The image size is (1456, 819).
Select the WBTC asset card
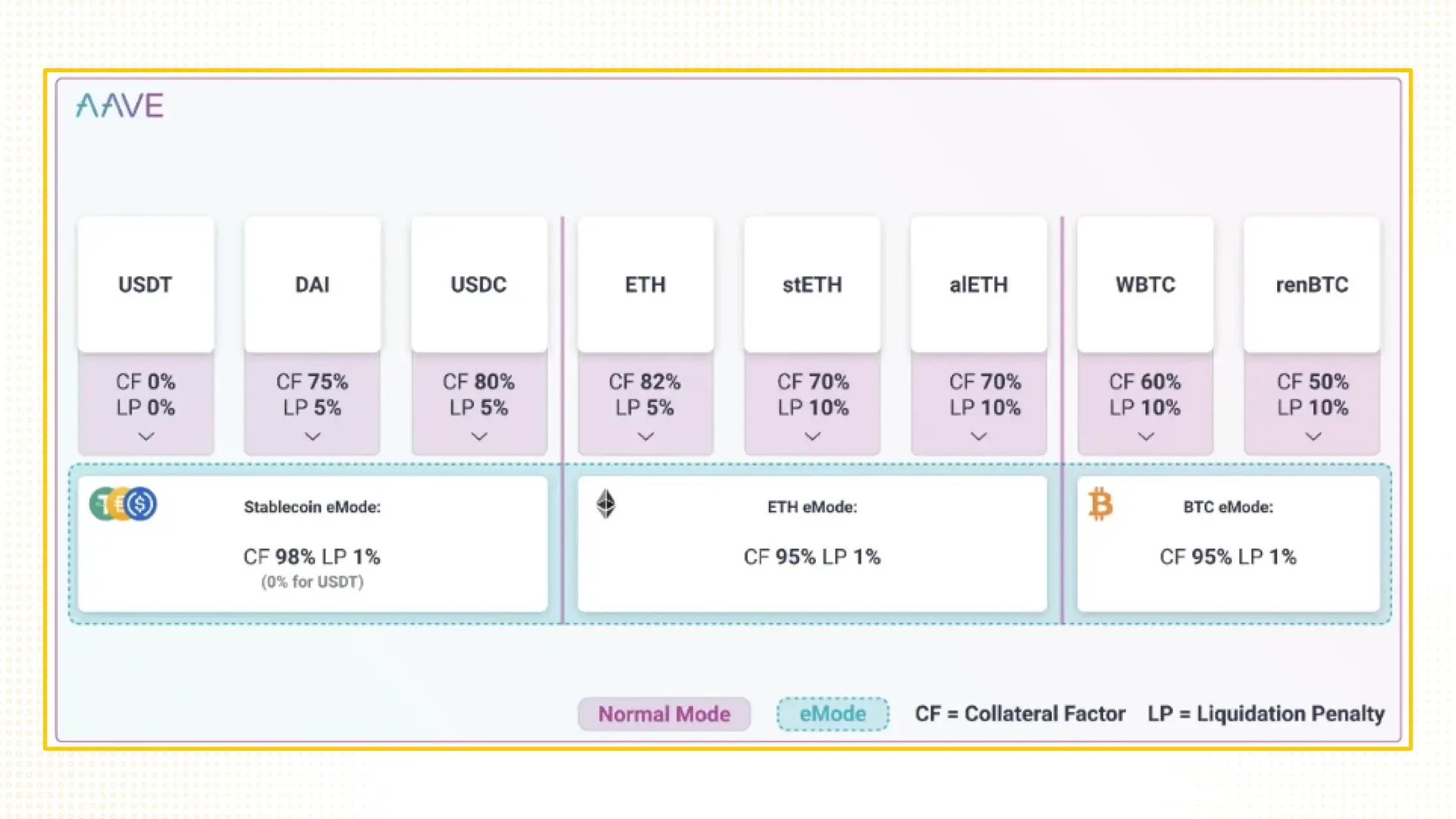[x=1145, y=285]
